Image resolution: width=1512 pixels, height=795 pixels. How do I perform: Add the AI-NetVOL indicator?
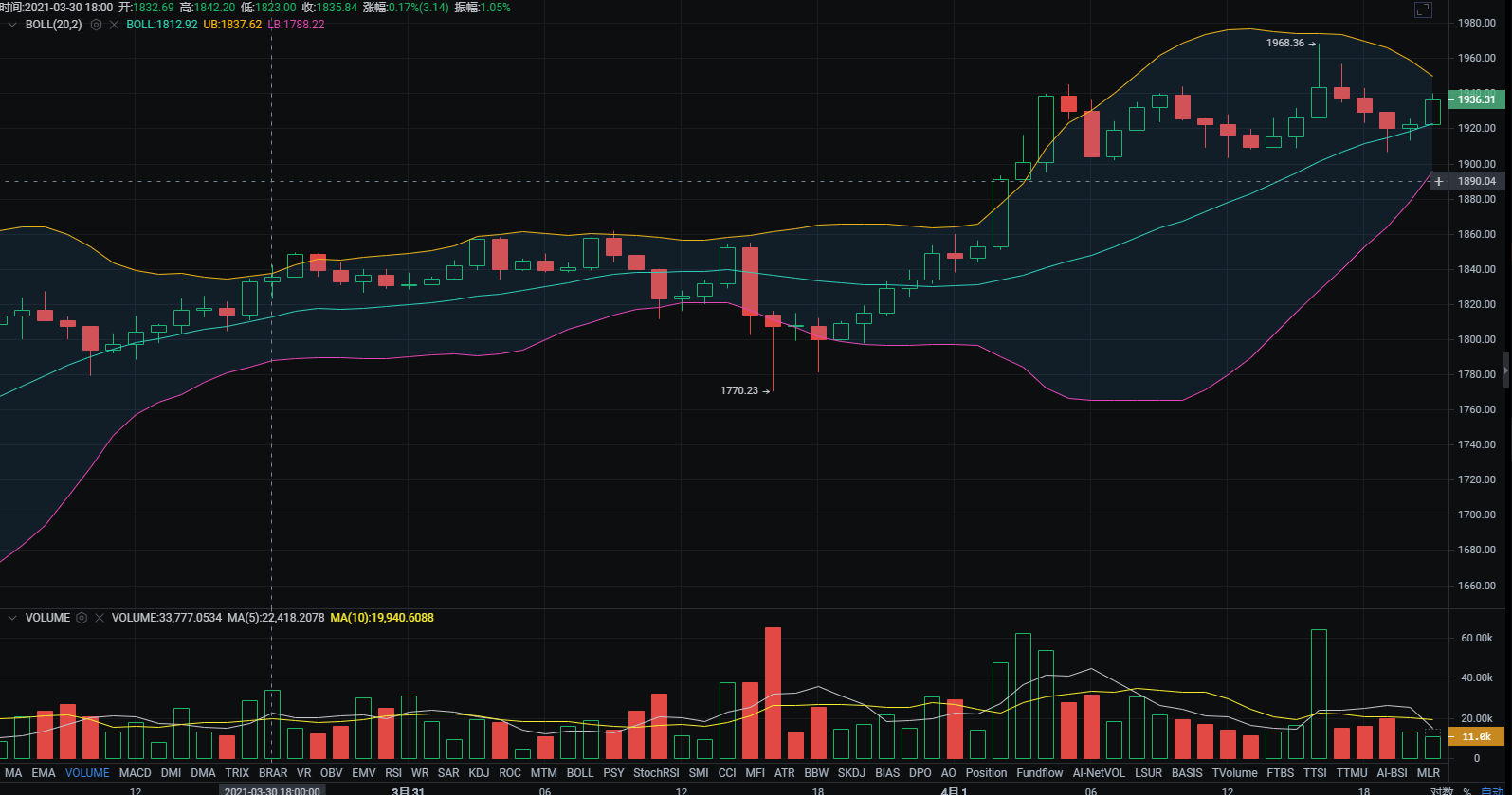click(x=1099, y=773)
